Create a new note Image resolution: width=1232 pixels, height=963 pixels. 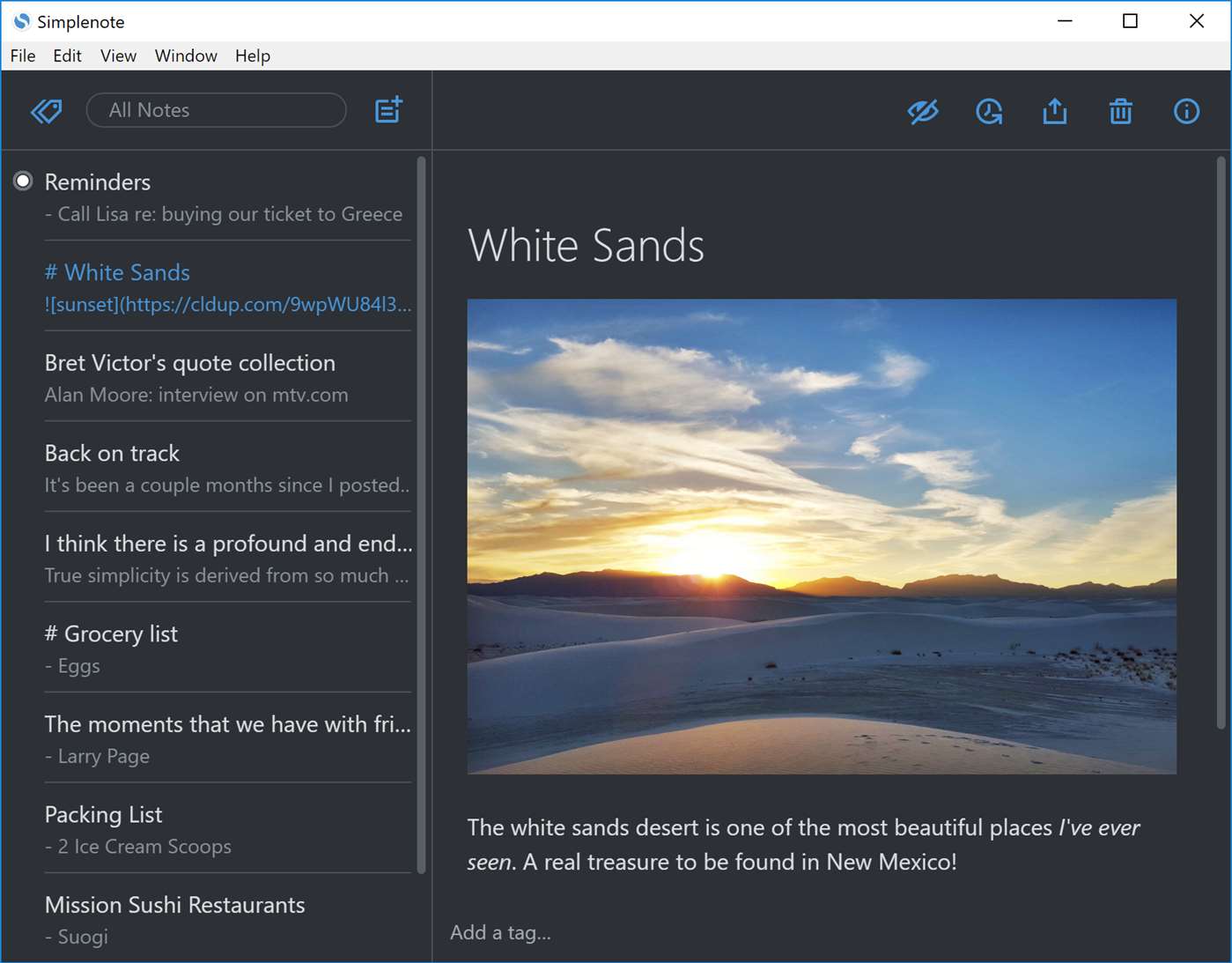[x=387, y=109]
